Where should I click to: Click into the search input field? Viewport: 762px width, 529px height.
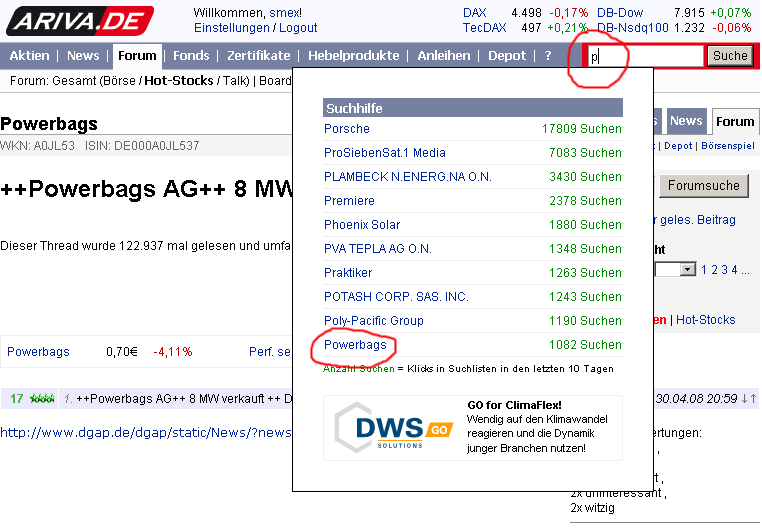645,56
